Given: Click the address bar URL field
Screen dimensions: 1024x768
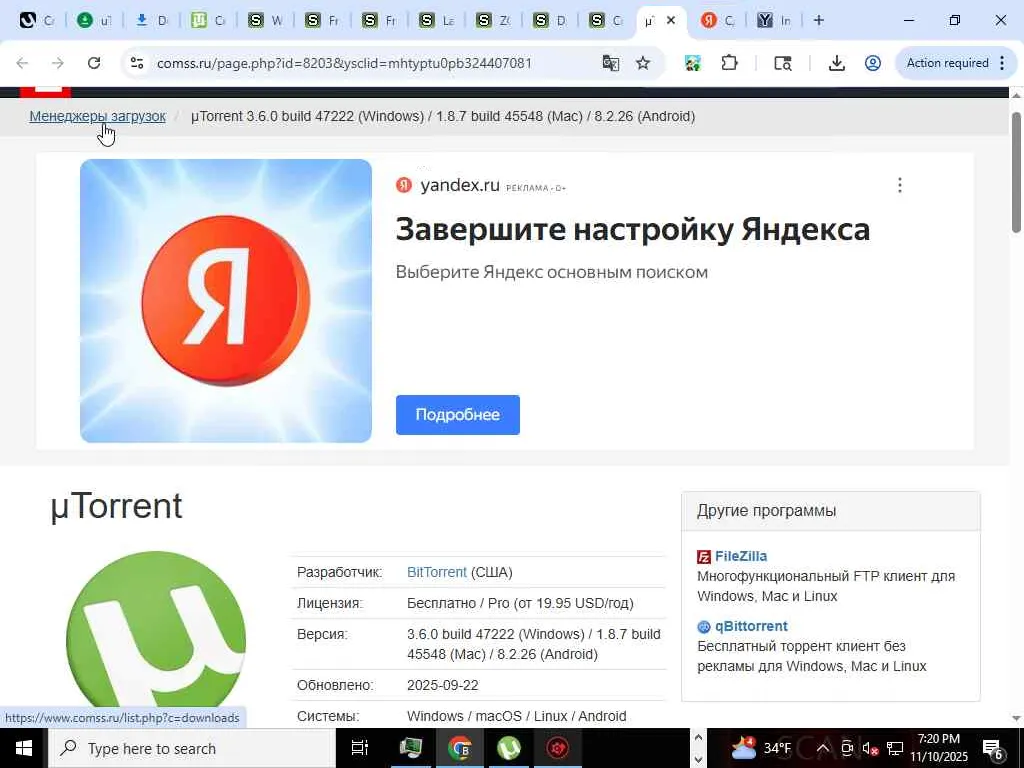Looking at the screenshot, I should [x=344, y=63].
